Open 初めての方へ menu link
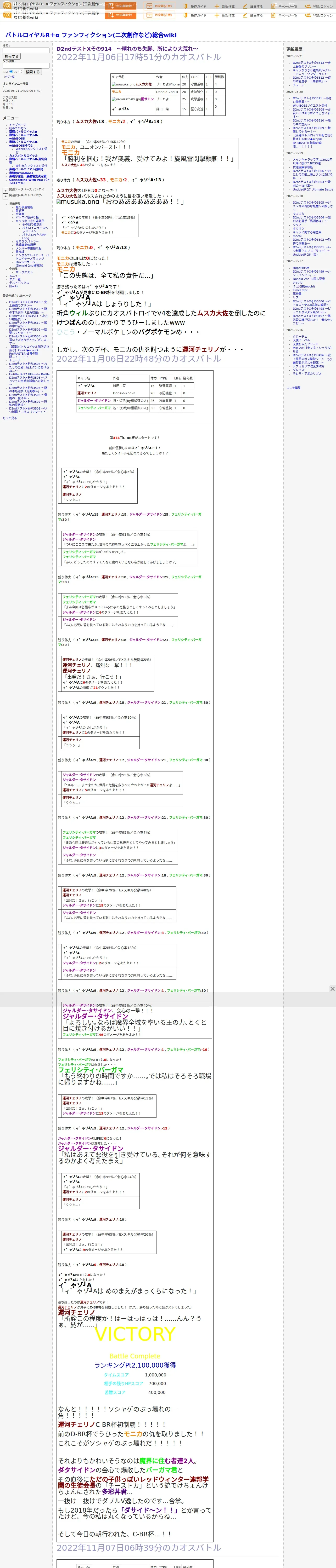Screen dimensions: 336x1568 click(18, 128)
